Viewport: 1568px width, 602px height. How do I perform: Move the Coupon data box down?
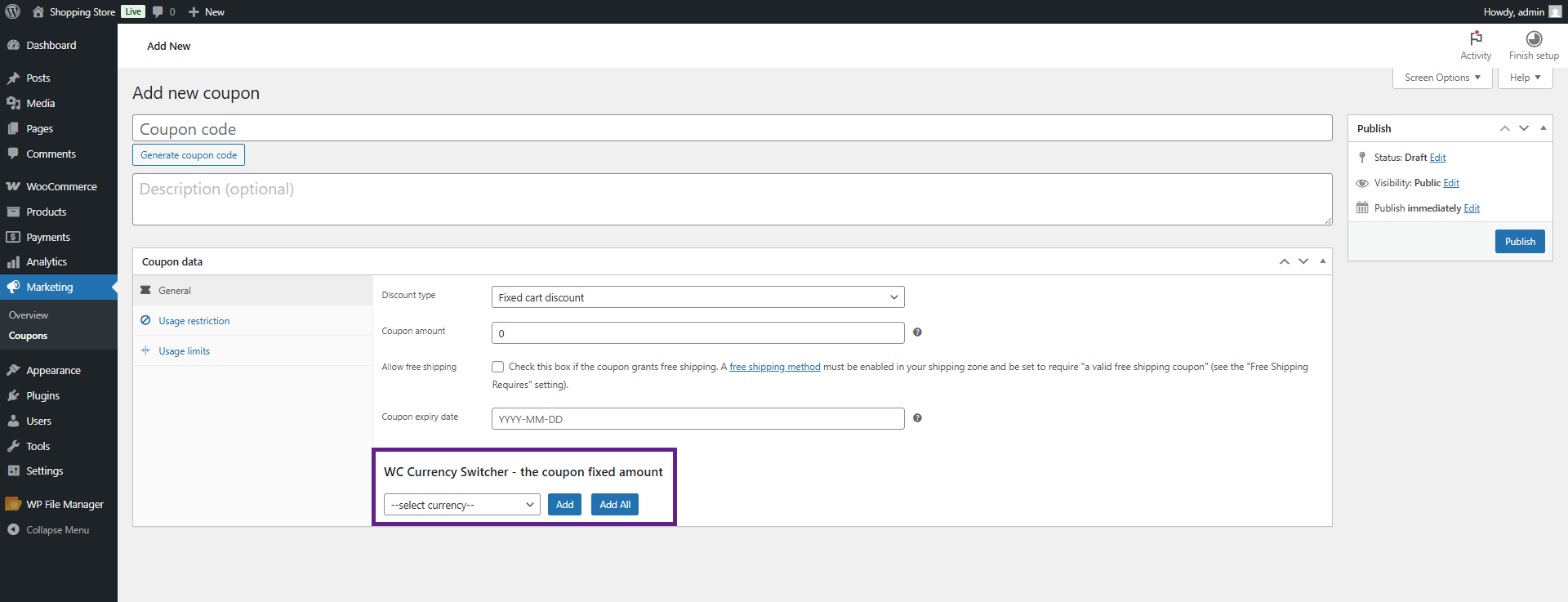tap(1303, 261)
